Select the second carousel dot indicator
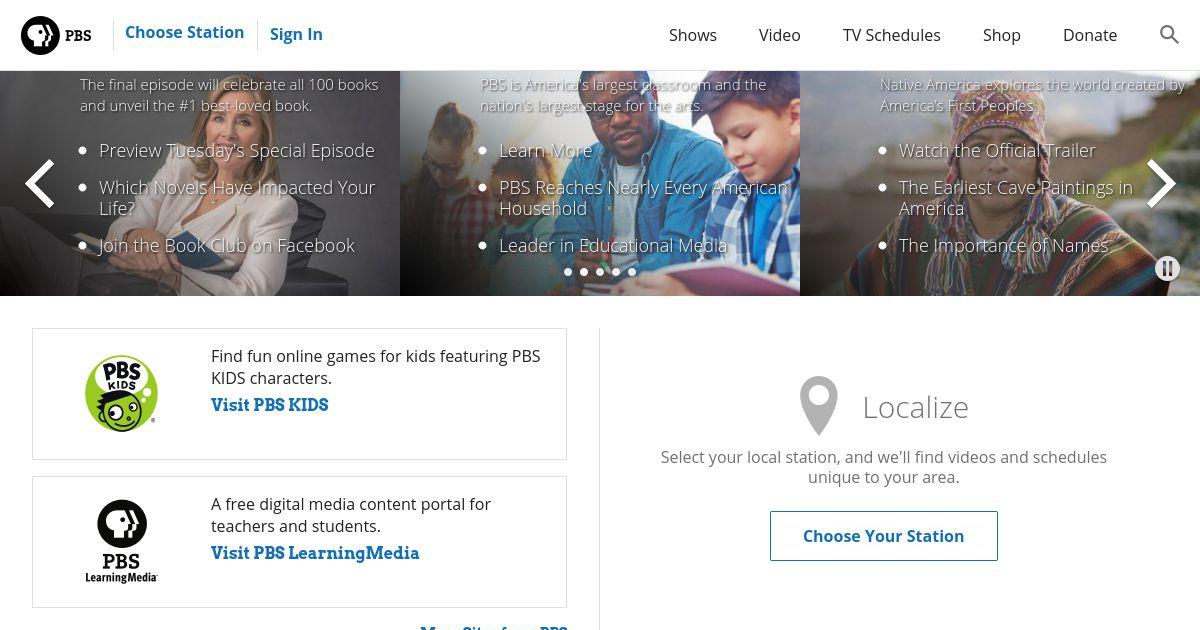 (x=584, y=272)
